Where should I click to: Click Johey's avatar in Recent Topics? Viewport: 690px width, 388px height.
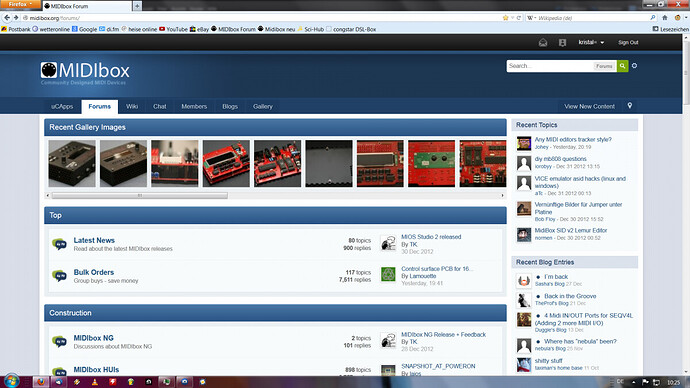point(524,143)
